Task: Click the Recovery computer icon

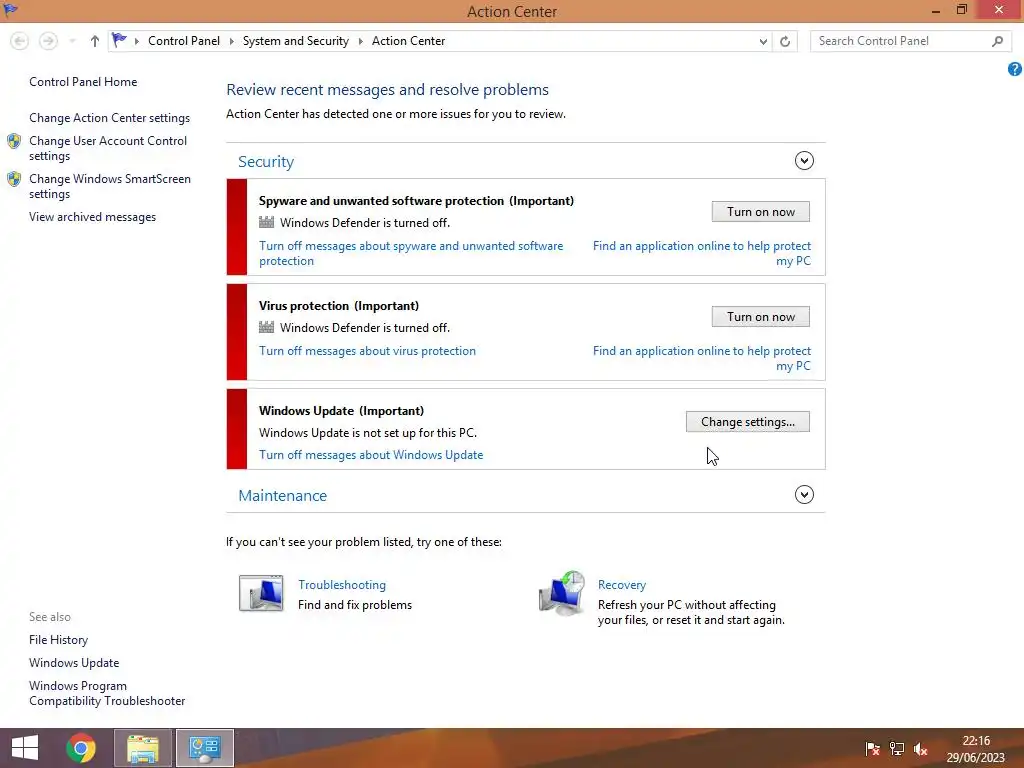Action: coord(562,593)
